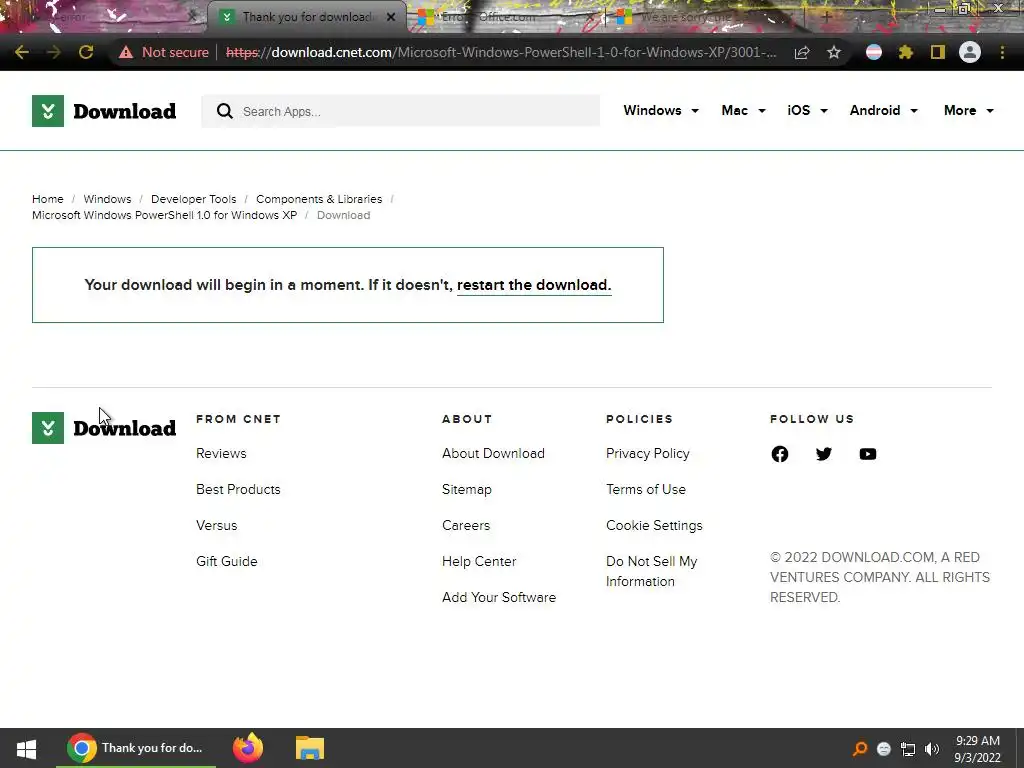Toggle the browser side panel icon

pos(938,52)
